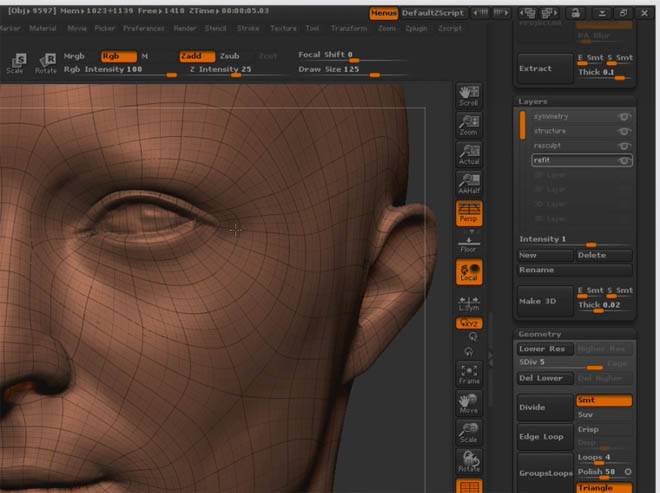The width and height of the screenshot is (660, 493).
Task: Click the Rotate view icon in right shelf
Action: 469,462
